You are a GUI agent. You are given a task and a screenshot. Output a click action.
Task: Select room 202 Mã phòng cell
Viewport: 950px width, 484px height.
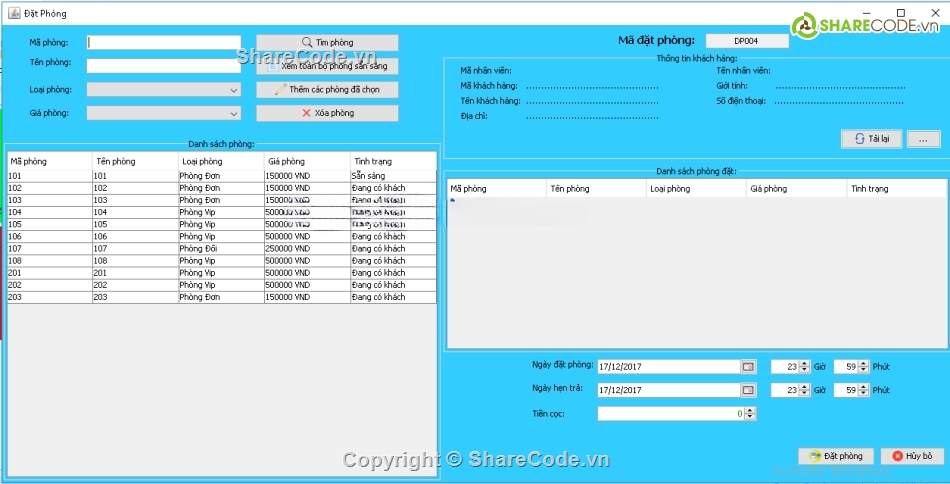(x=50, y=285)
